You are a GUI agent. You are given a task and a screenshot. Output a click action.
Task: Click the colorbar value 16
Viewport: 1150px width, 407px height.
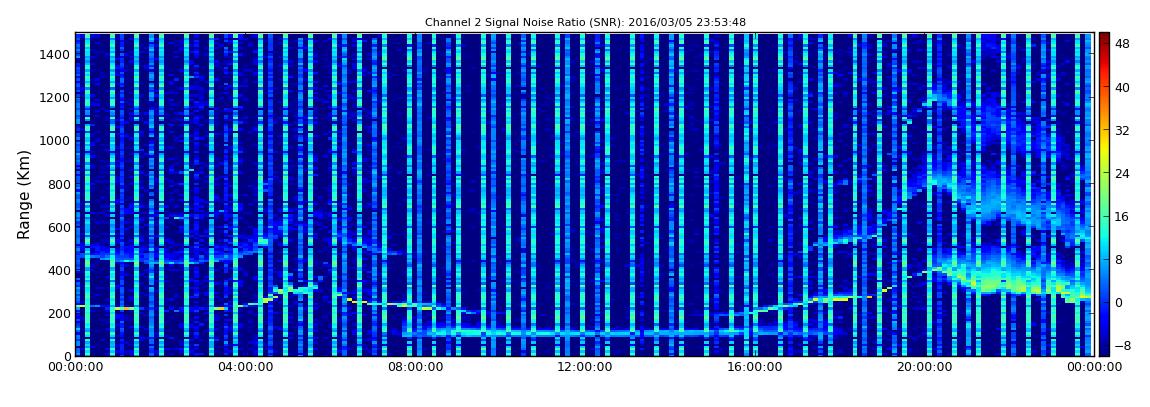click(1122, 216)
